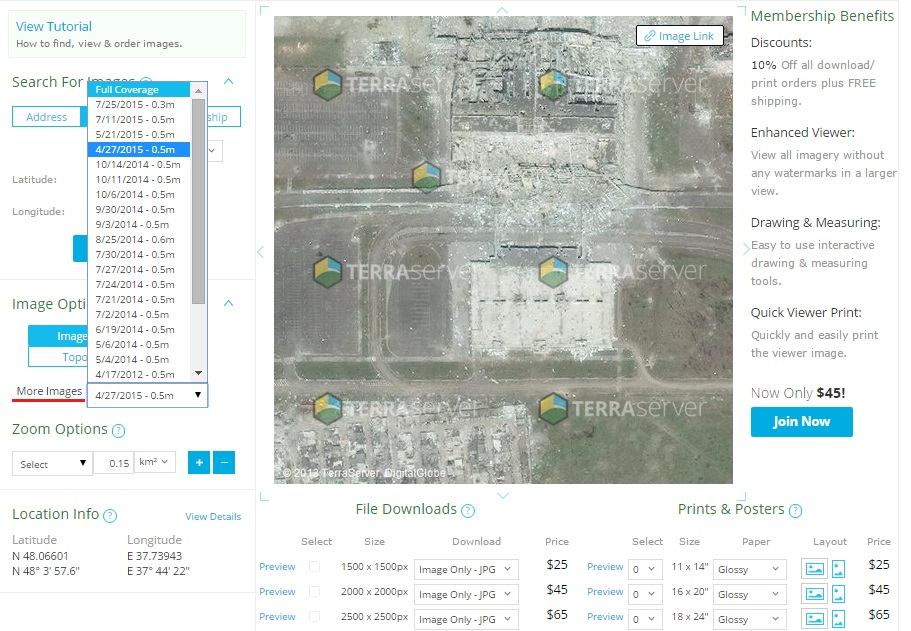The width and height of the screenshot is (911, 631).
Task: Select 10/14/2014 - 0.5m image date
Action: click(139, 164)
